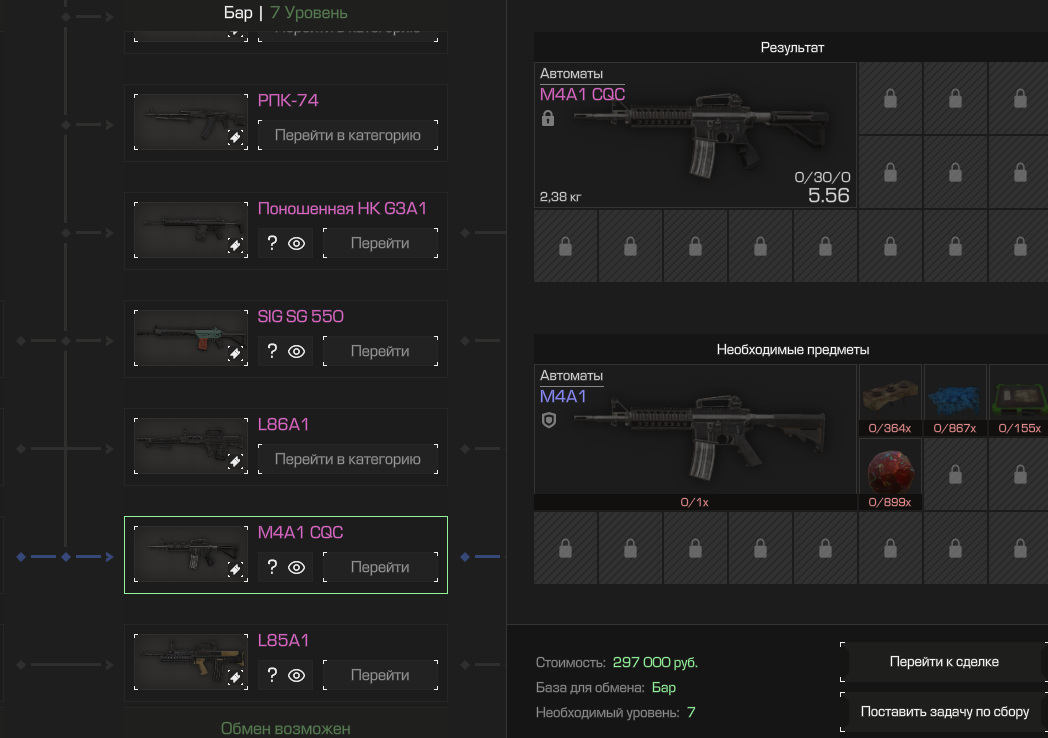The image size is (1048, 738).
Task: Select the brown item requiring 364x
Action: pyautogui.click(x=890, y=400)
